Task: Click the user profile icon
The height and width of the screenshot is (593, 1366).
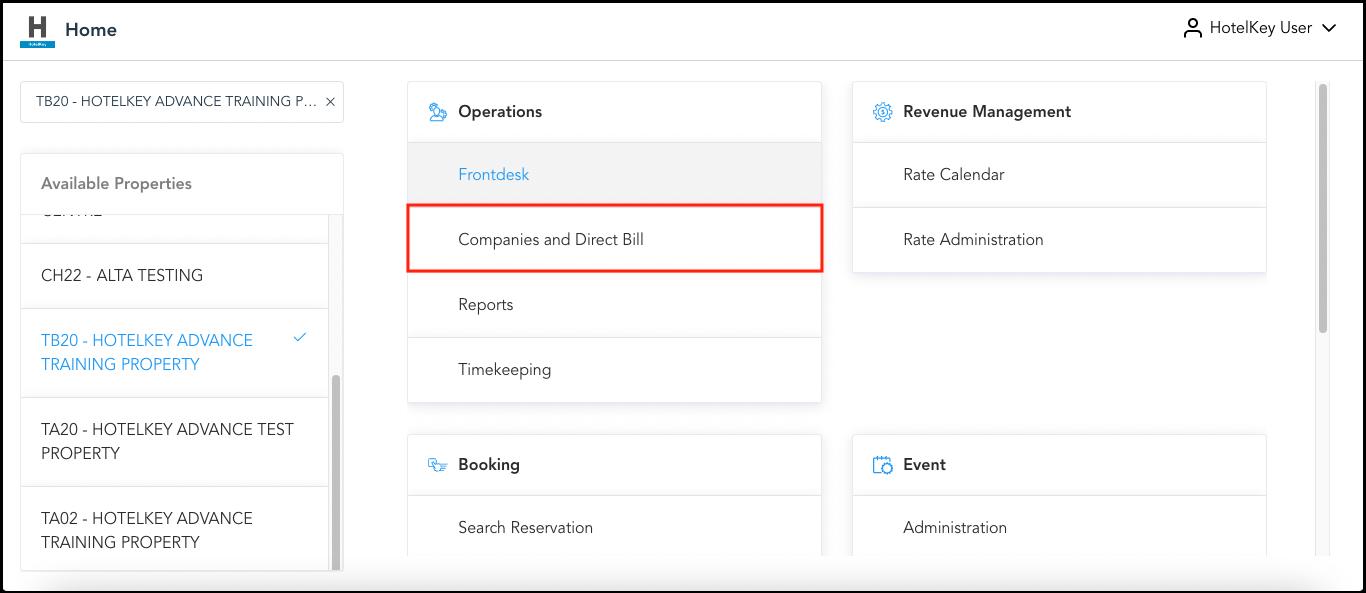Action: 1192,27
